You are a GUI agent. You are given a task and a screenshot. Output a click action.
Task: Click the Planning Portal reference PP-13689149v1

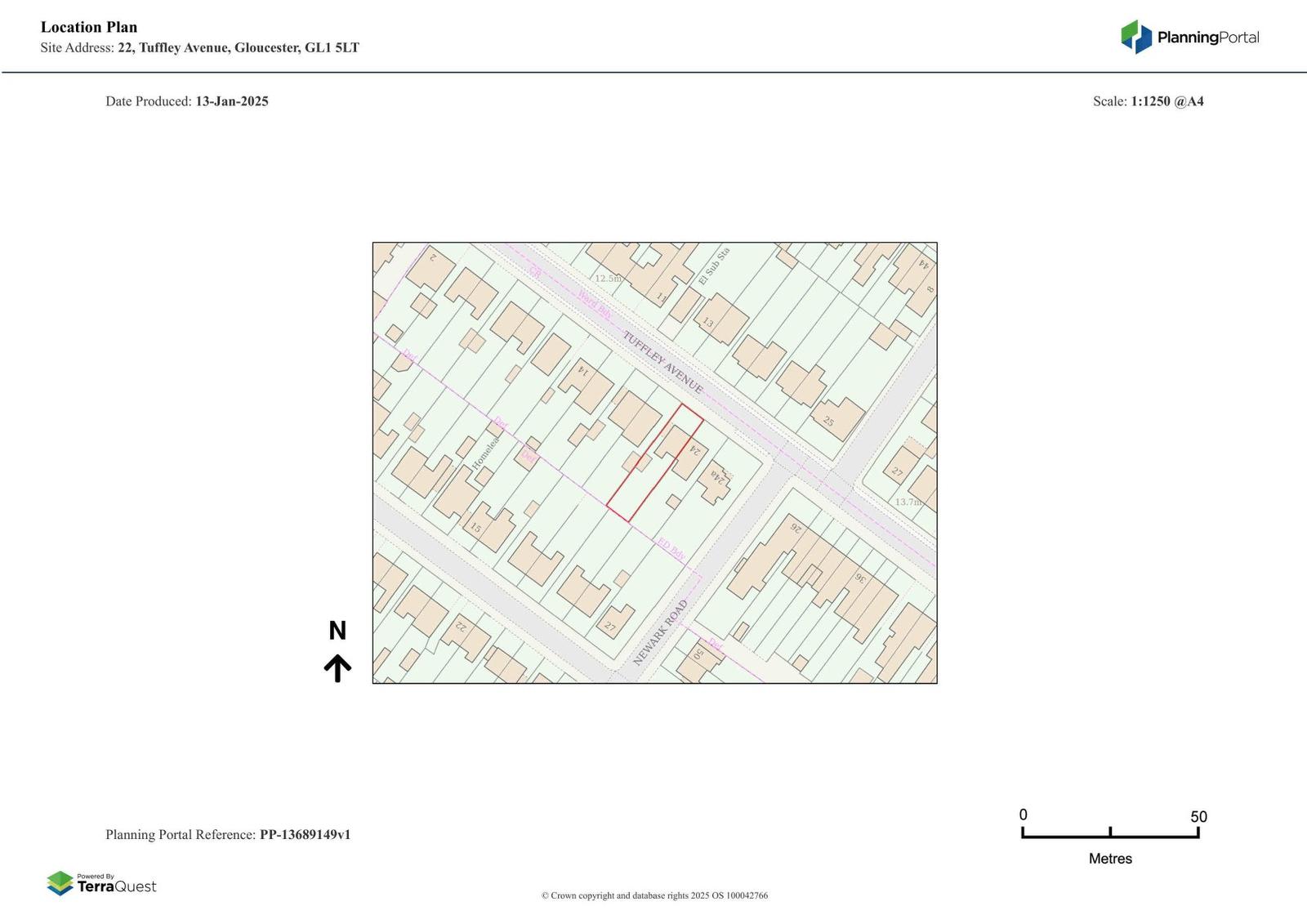(305, 834)
